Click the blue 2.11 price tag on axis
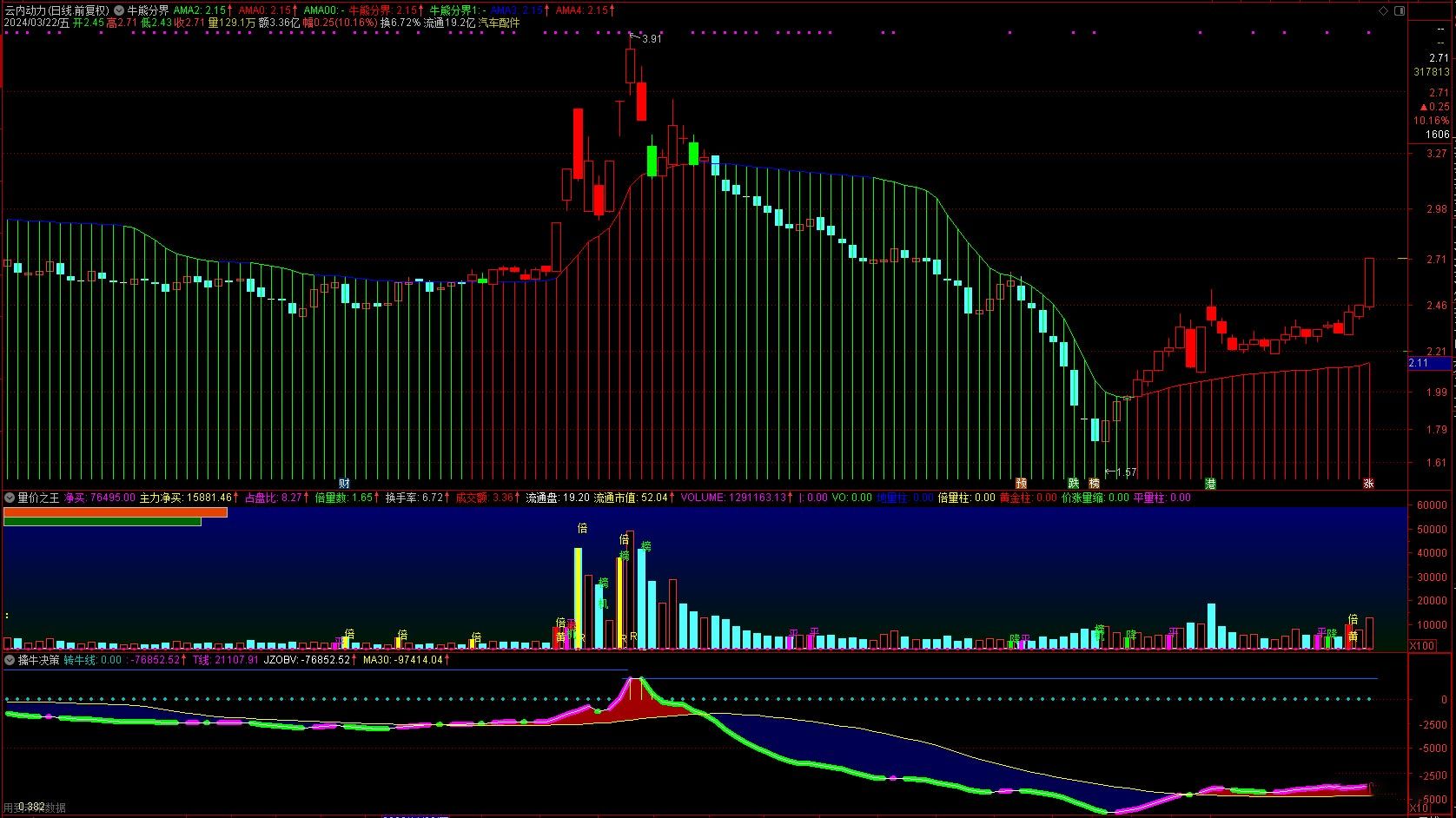Image resolution: width=1456 pixels, height=818 pixels. [x=1429, y=363]
